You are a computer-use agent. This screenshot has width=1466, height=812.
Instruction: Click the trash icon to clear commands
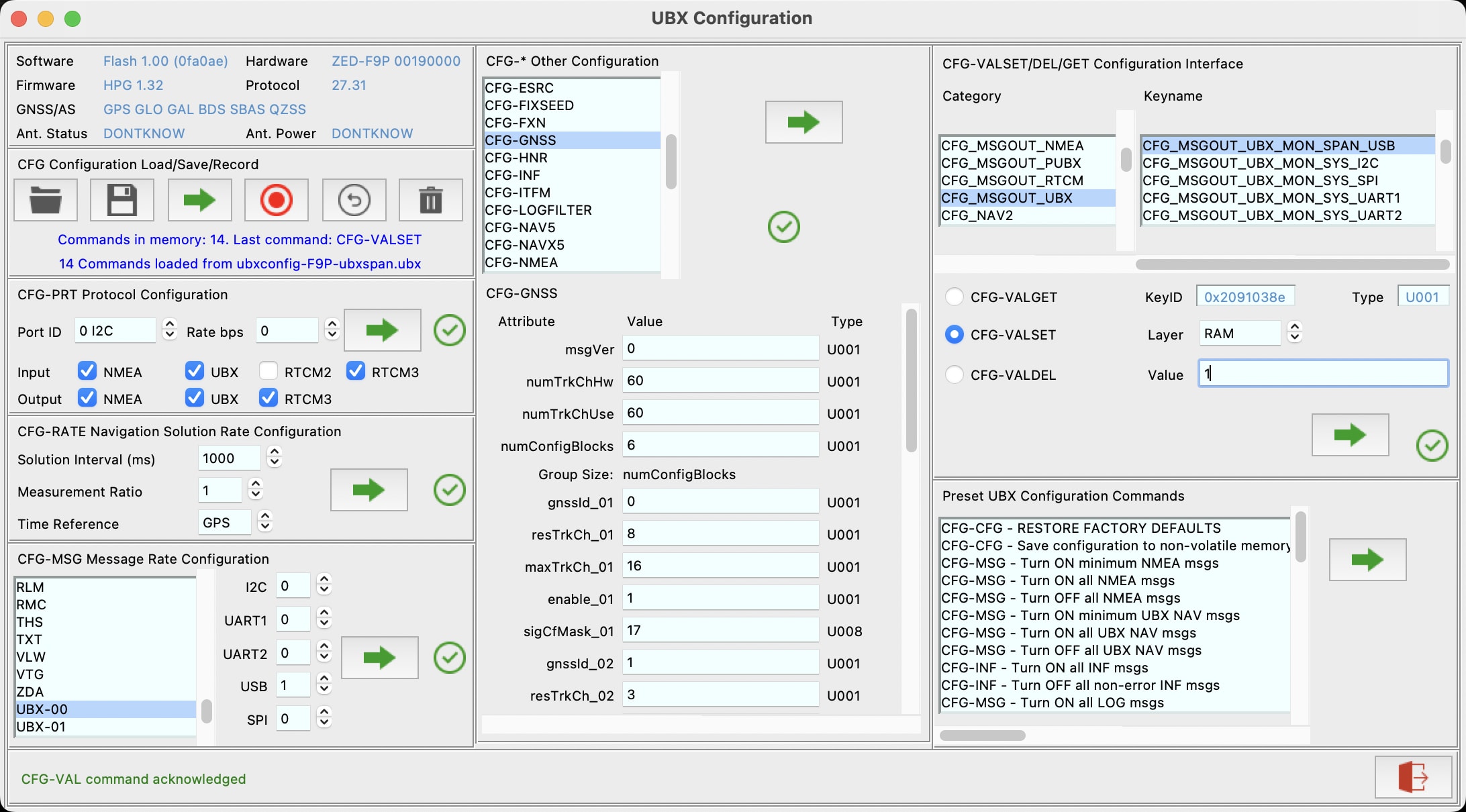(x=430, y=200)
